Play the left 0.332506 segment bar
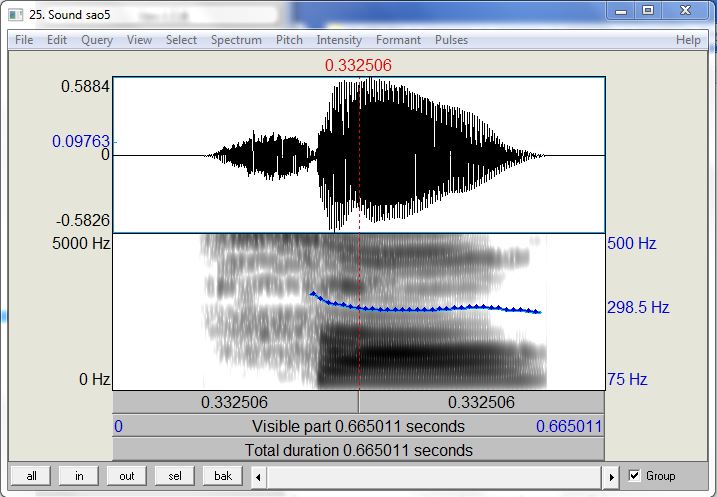Image resolution: width=717 pixels, height=497 pixels. [235, 402]
